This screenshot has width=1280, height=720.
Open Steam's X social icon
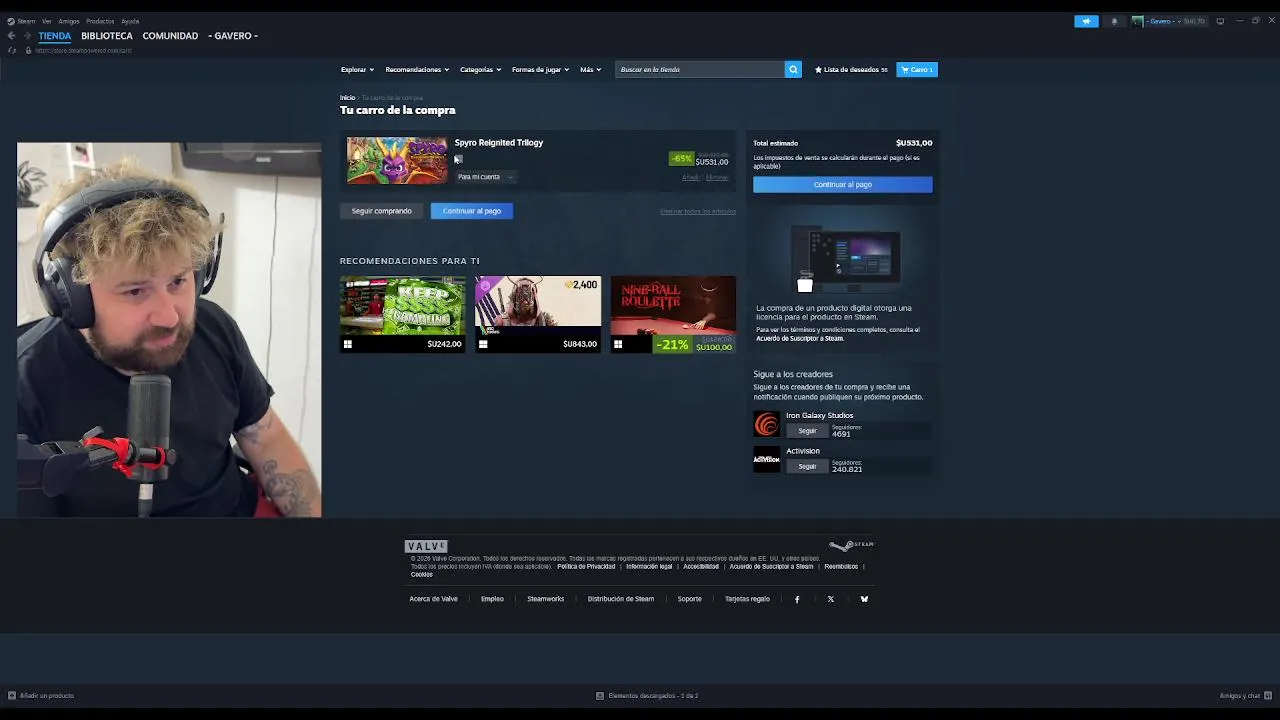click(830, 599)
